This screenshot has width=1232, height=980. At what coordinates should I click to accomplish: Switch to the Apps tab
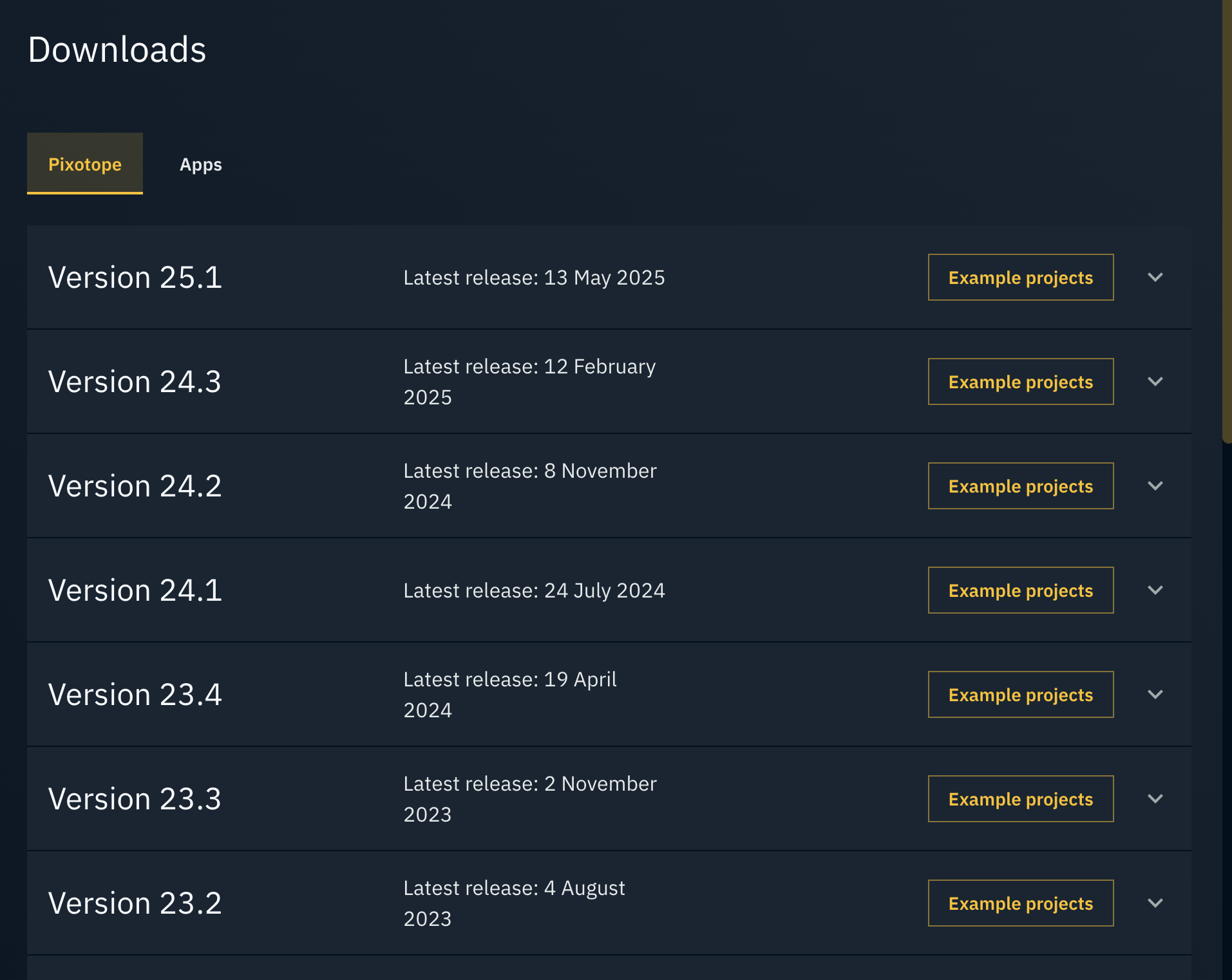point(200,164)
